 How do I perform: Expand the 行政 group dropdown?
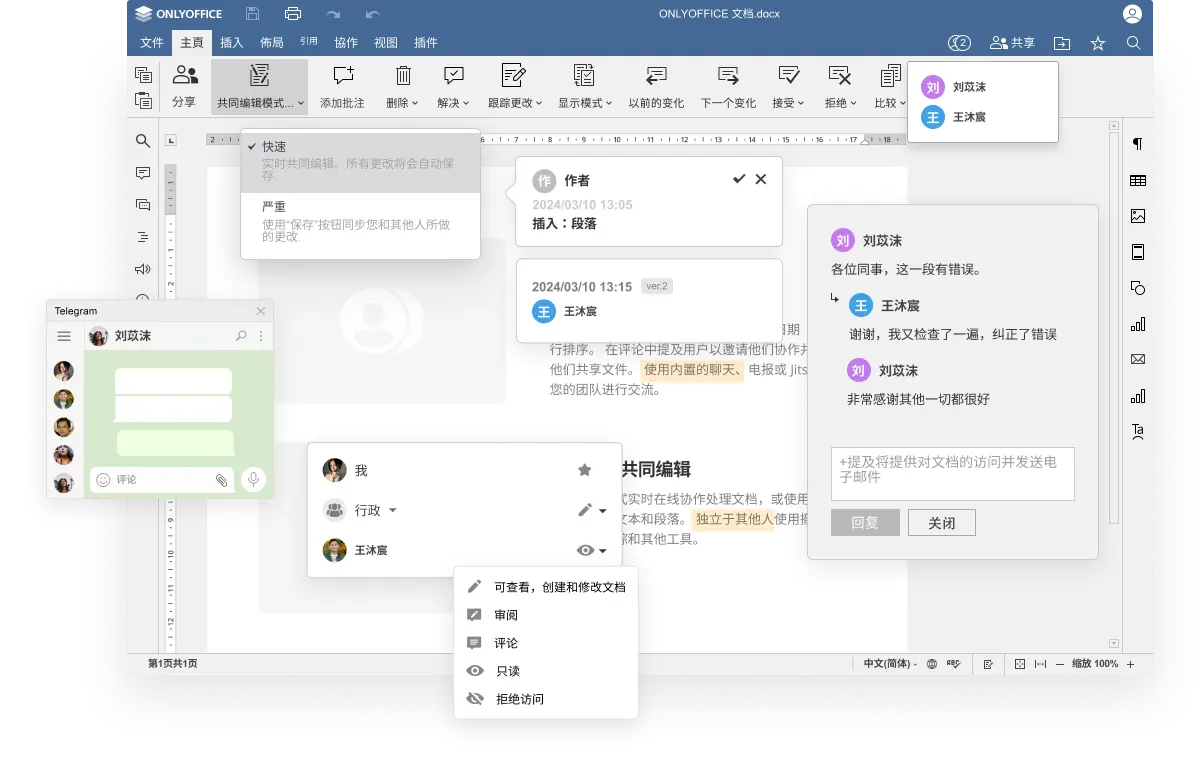393,510
